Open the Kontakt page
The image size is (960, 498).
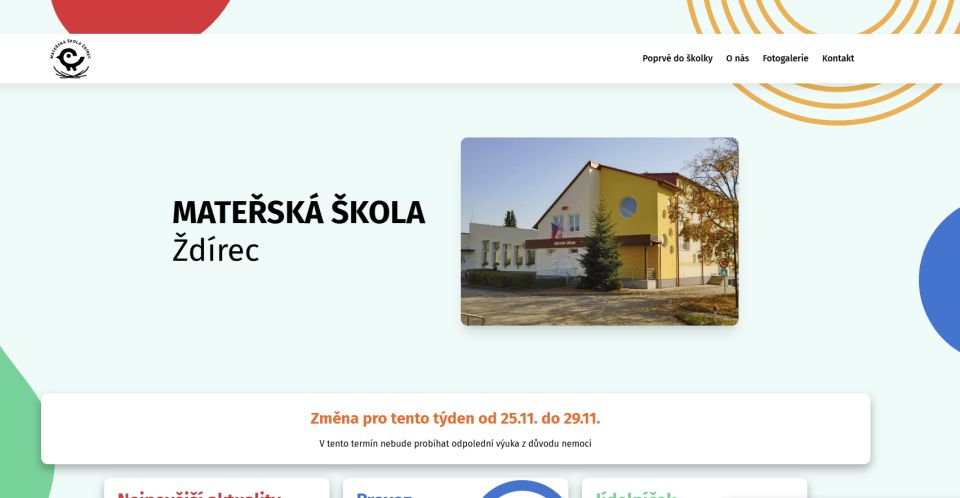838,58
